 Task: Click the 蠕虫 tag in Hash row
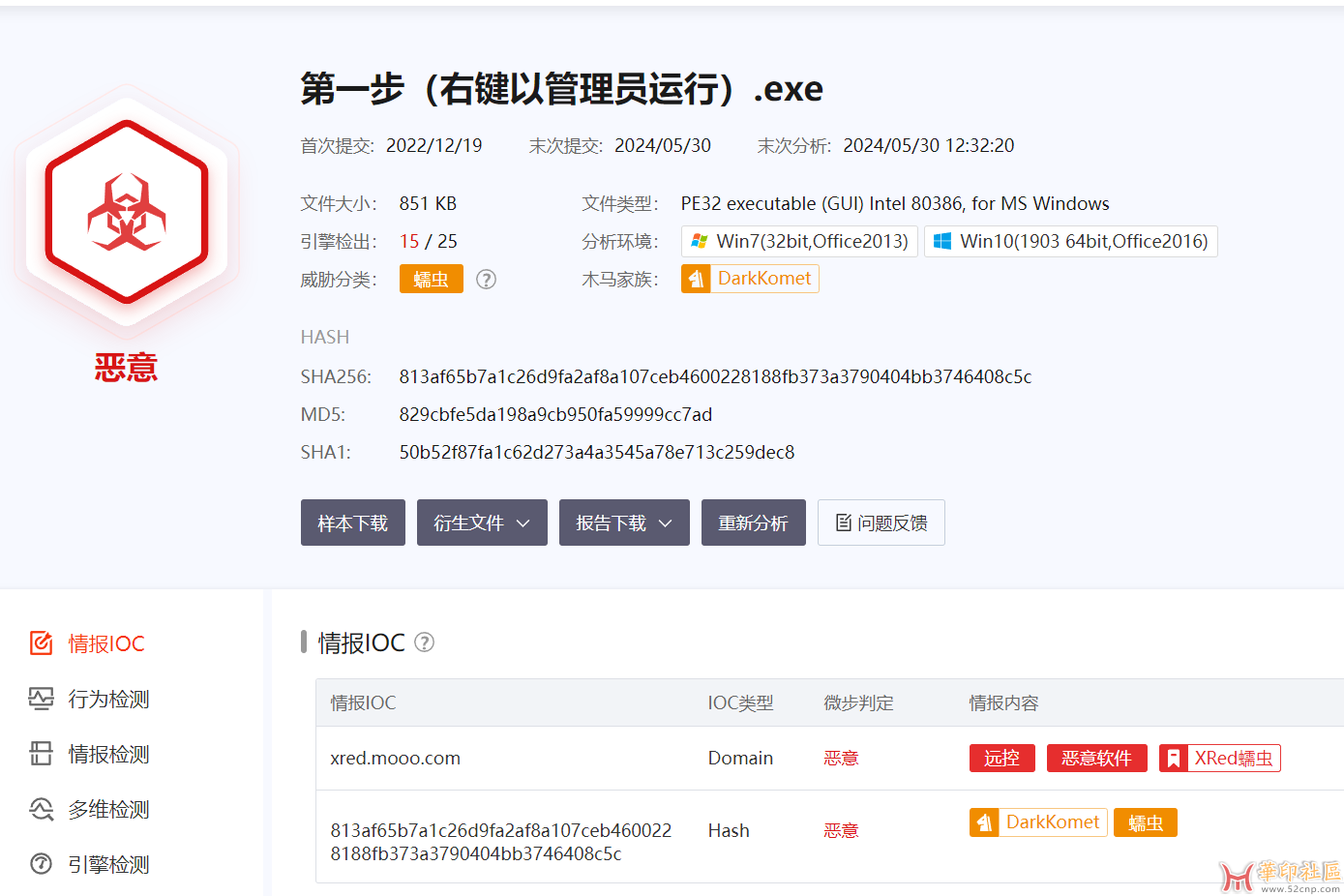pyautogui.click(x=1146, y=822)
